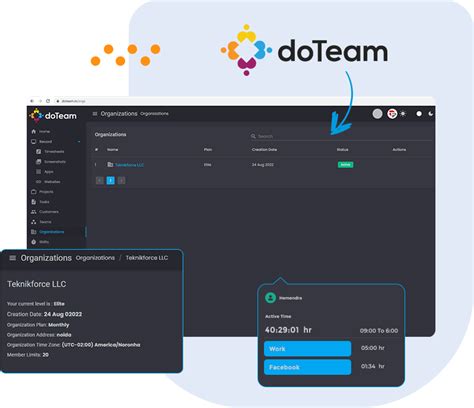Open the Teams sidebar menu item
474x408 pixels.
point(45,222)
